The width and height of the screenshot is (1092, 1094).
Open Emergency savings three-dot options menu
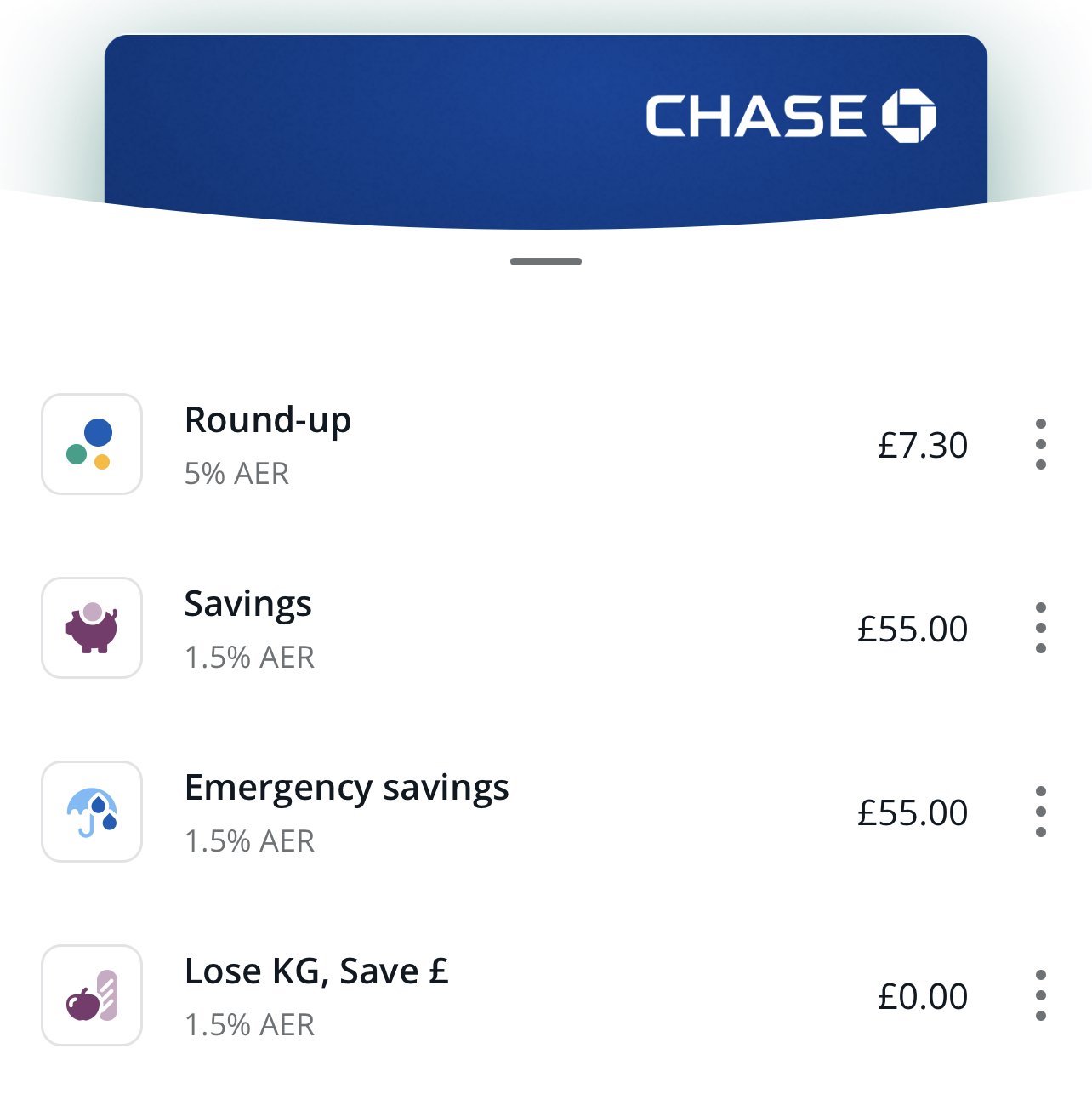(x=1041, y=812)
